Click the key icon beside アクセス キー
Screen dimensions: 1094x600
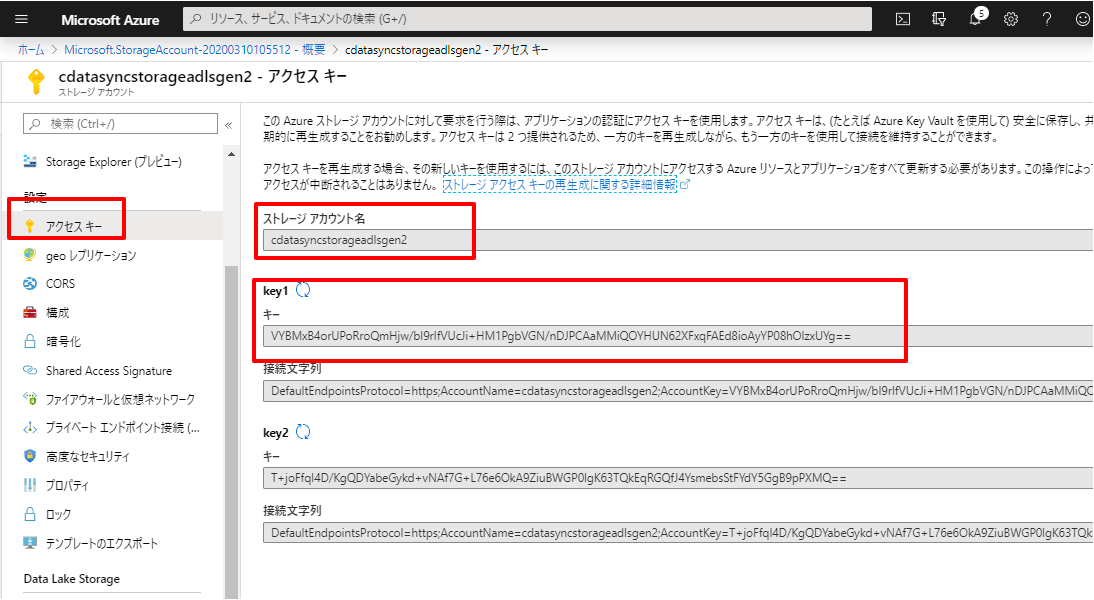[x=29, y=226]
